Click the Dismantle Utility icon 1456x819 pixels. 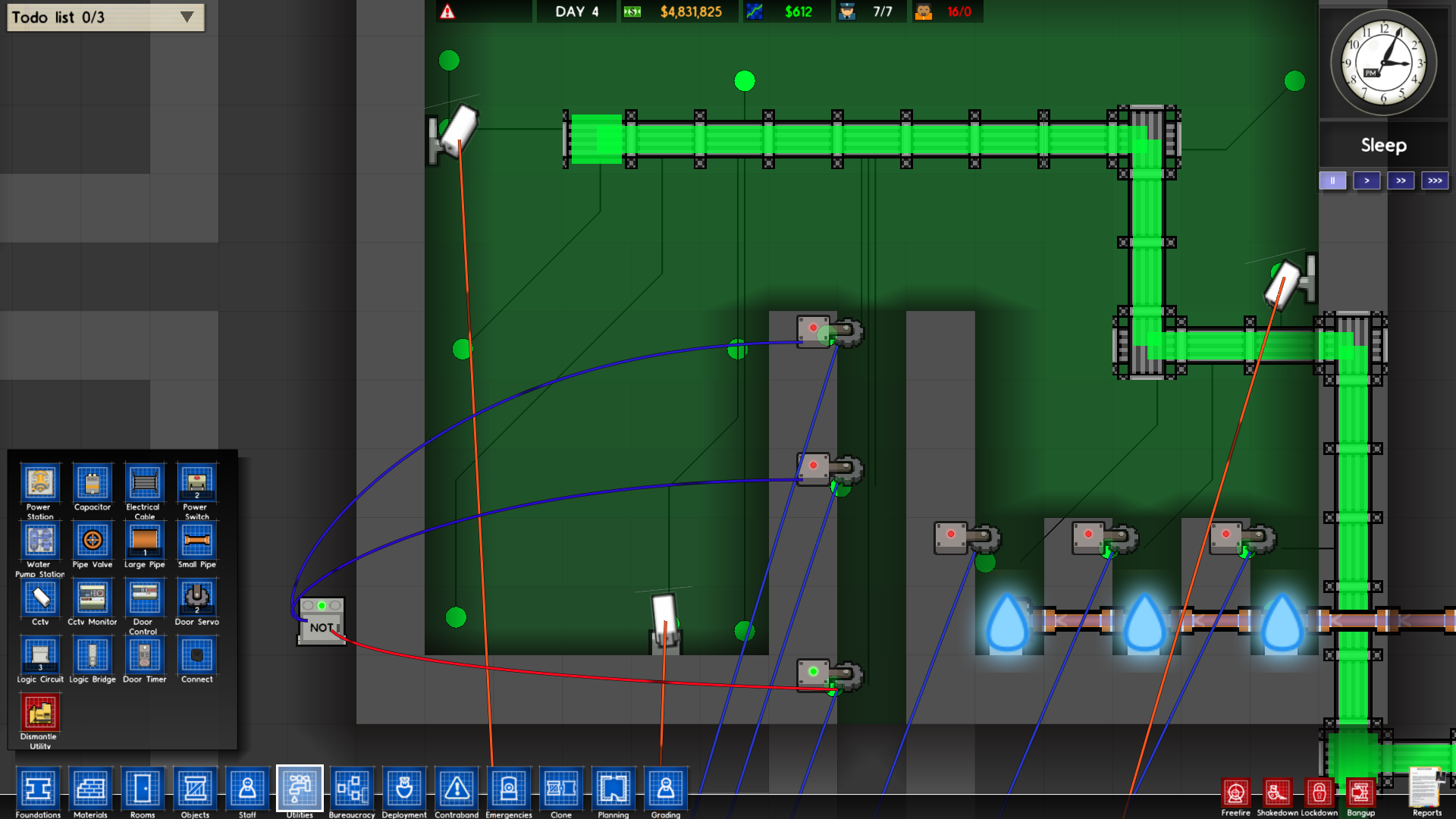[39, 713]
